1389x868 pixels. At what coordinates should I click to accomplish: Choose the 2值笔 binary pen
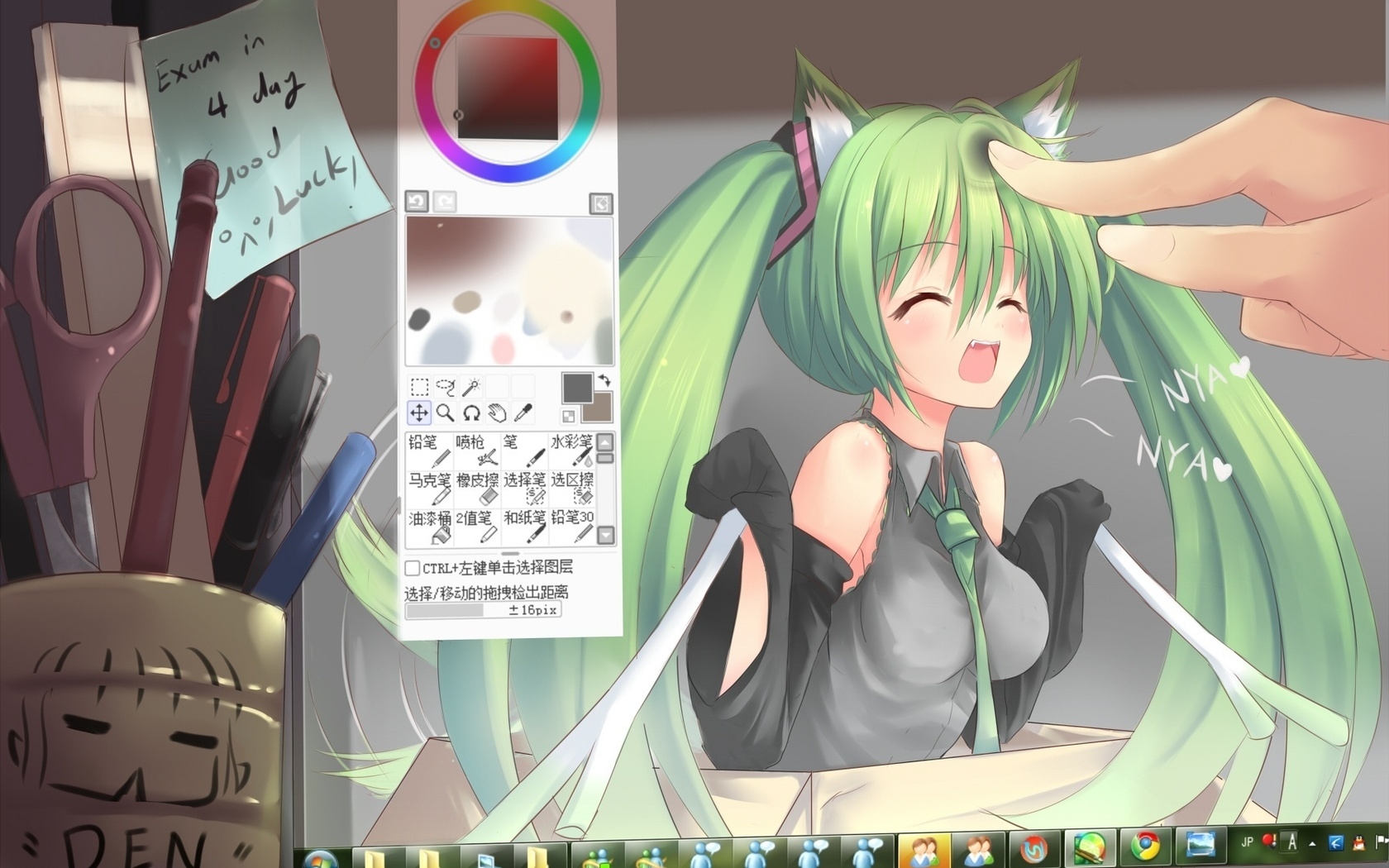(x=477, y=527)
